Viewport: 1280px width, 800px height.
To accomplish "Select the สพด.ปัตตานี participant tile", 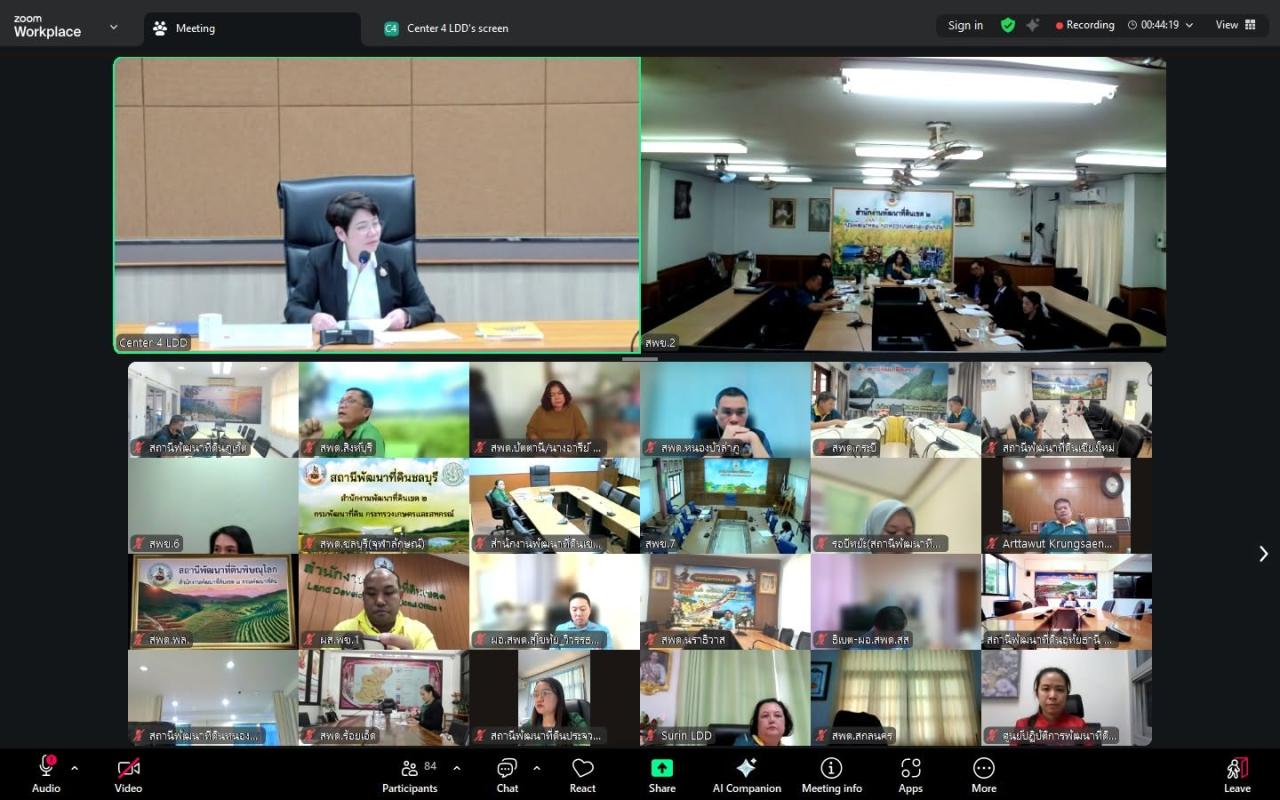I will 554,410.
